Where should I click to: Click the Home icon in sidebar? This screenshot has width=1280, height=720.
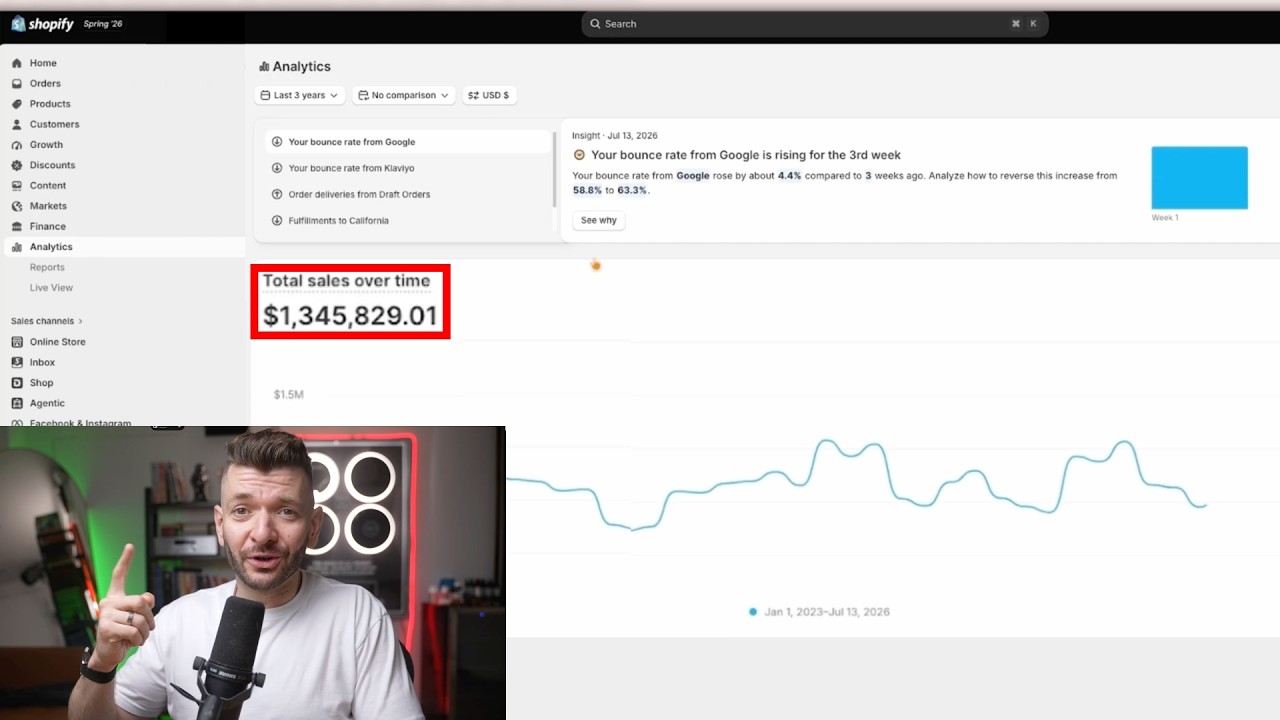pyautogui.click(x=17, y=63)
